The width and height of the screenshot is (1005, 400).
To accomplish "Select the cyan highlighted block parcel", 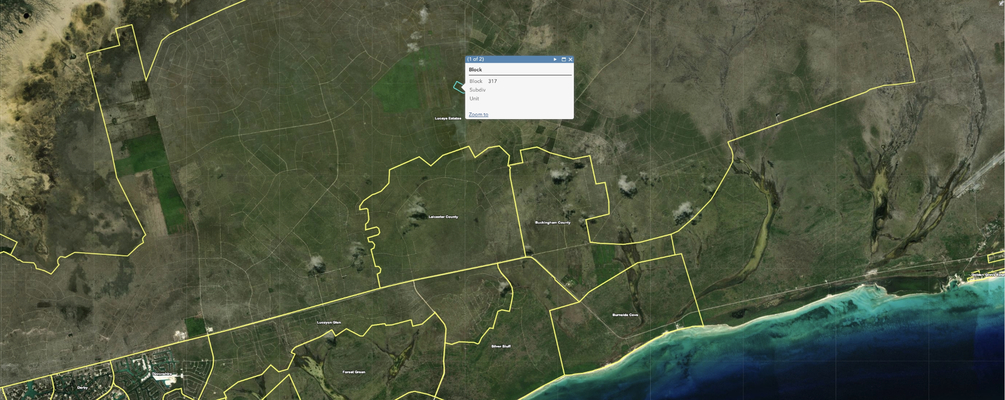I will pos(460,87).
